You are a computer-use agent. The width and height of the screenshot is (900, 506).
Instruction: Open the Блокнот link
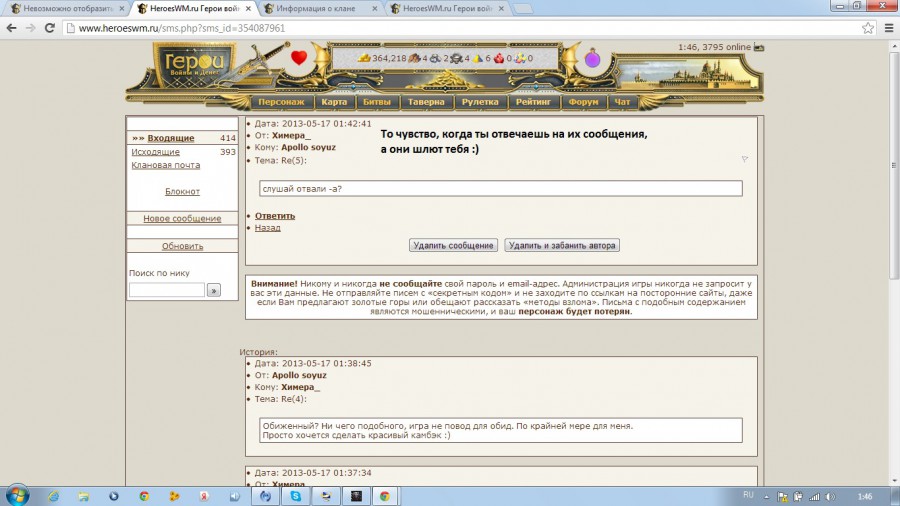tap(182, 191)
